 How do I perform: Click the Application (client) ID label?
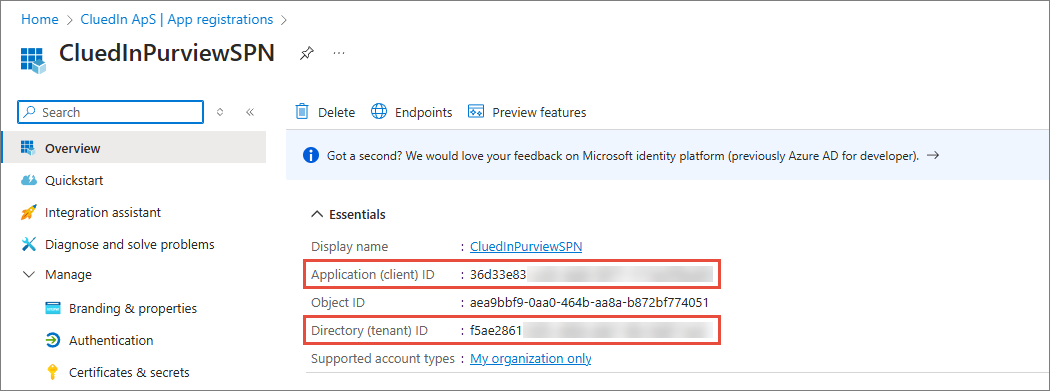[x=373, y=275]
